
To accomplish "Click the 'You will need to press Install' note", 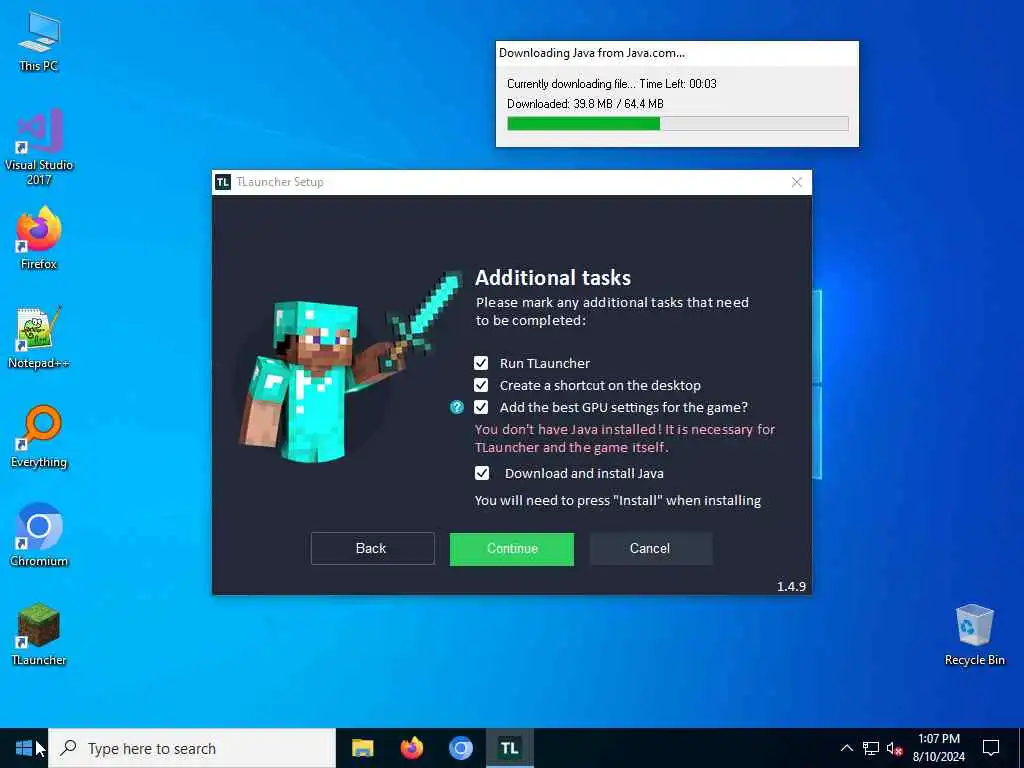I will (618, 501).
